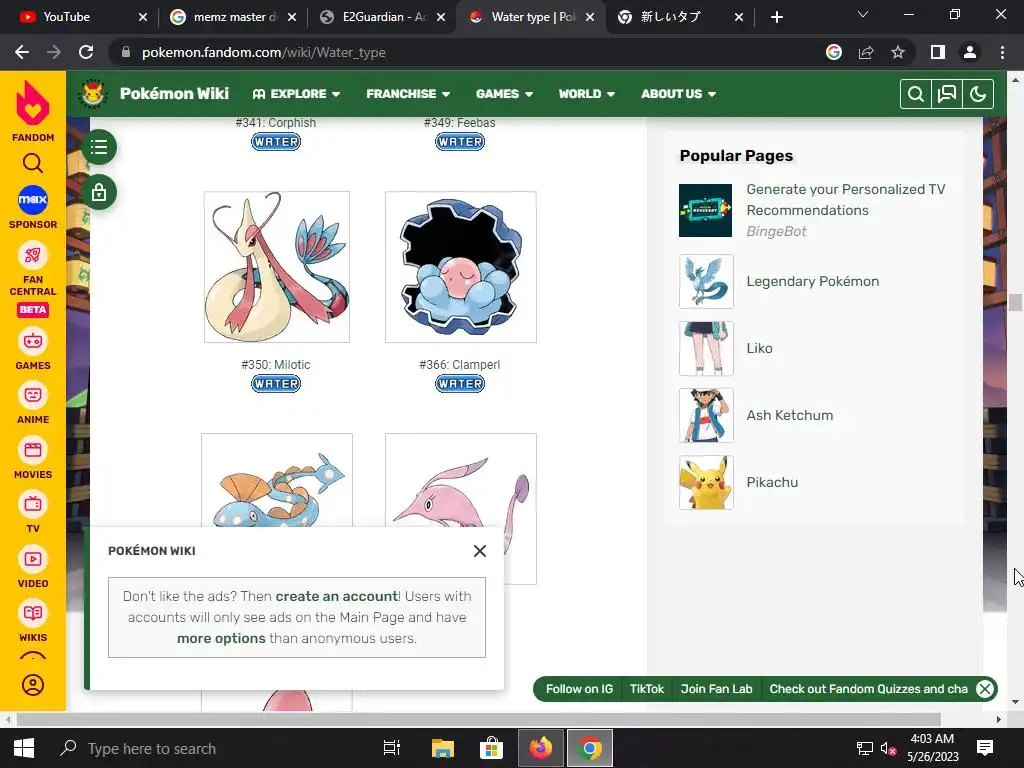Open the Windows Start menu
This screenshot has height=768, width=1024.
24,748
